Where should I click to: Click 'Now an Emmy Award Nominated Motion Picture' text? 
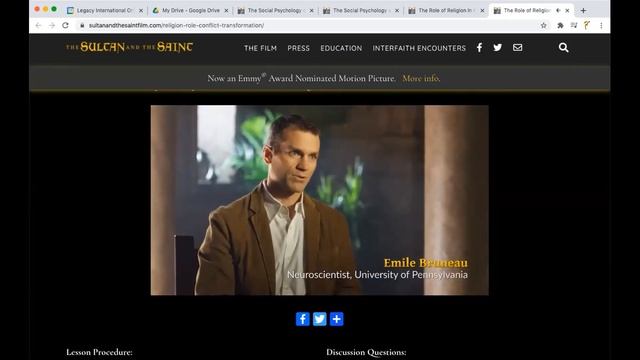(302, 78)
